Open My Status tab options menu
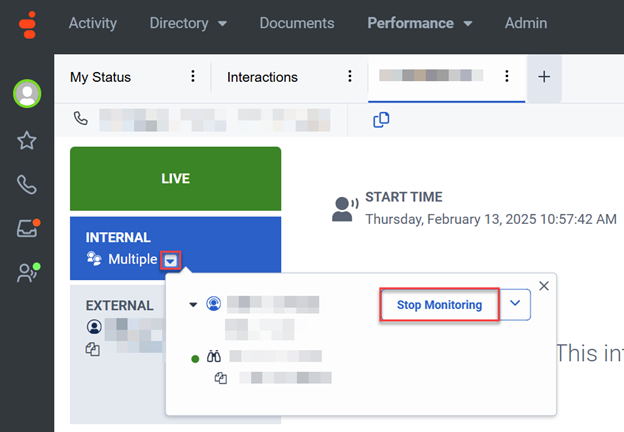Image resolution: width=624 pixels, height=432 pixels. (x=193, y=77)
